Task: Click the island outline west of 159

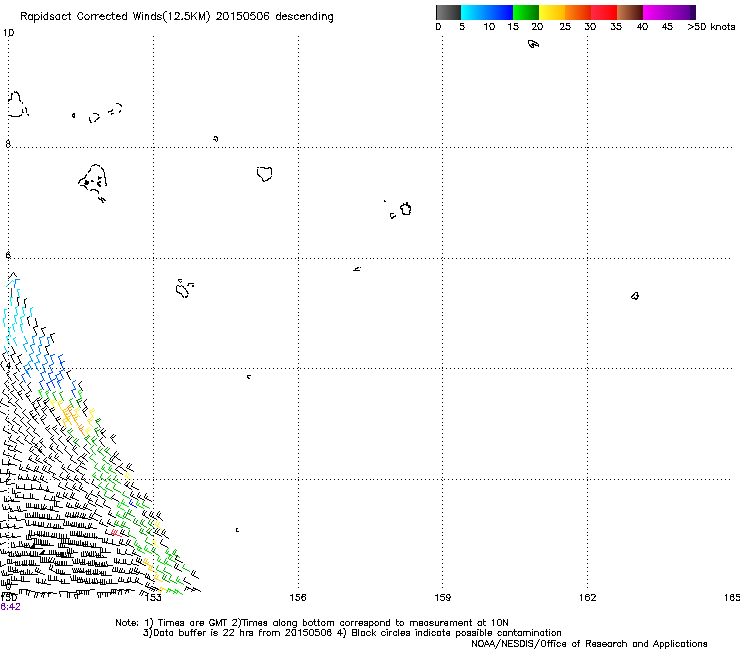Action: click(405, 209)
